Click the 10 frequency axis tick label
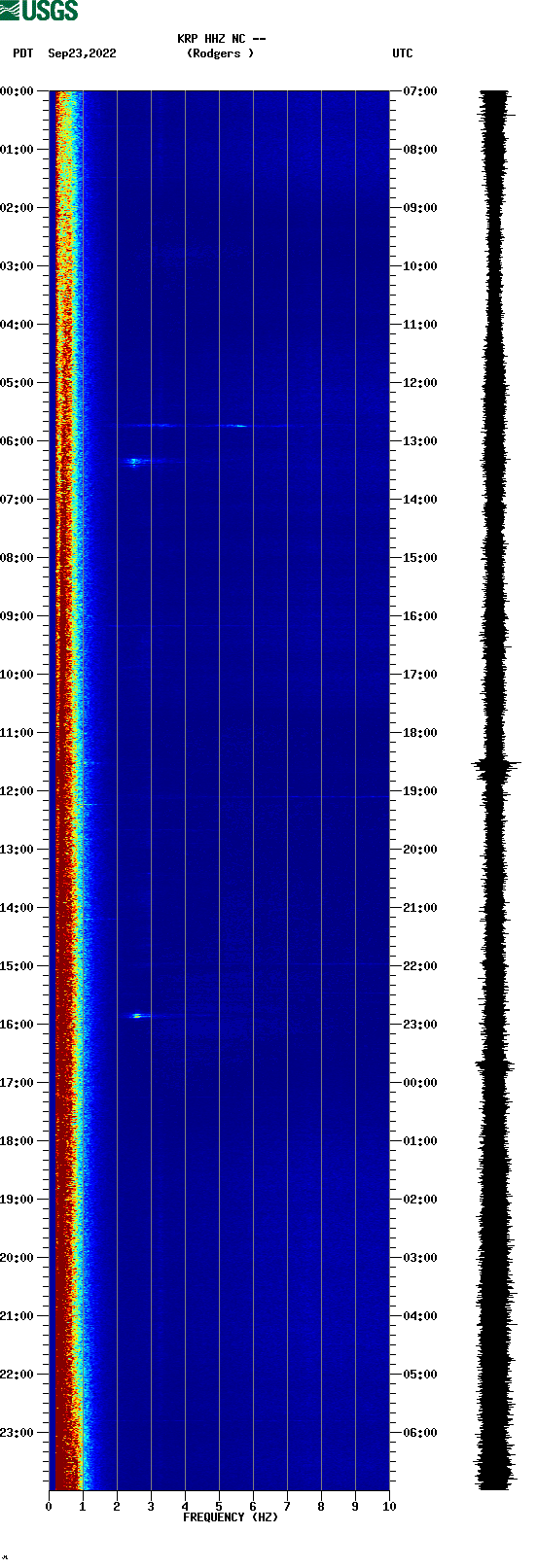This screenshot has height=1568, width=537. 389,1507
